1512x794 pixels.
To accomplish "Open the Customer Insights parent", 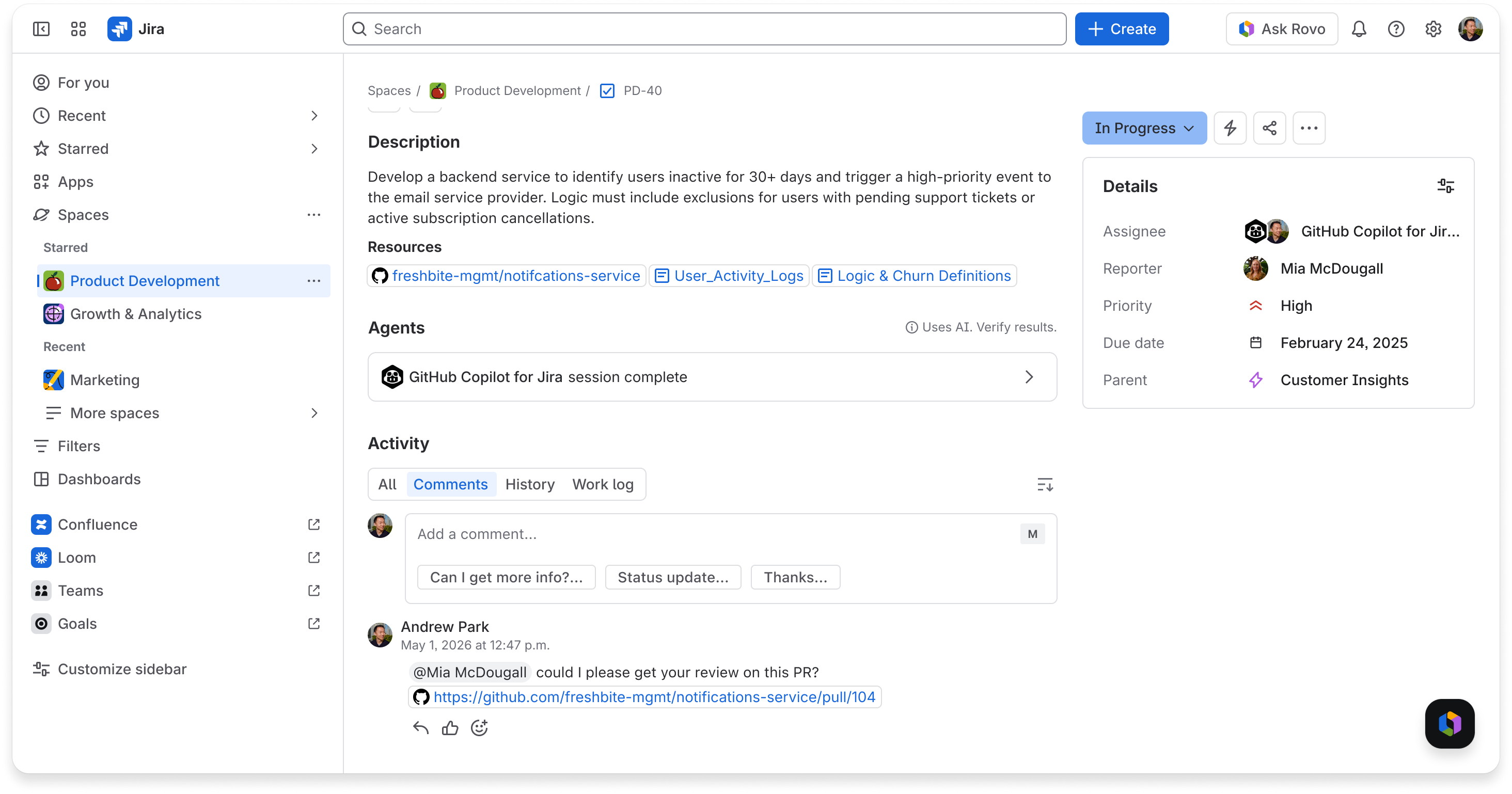I will coord(1328,380).
